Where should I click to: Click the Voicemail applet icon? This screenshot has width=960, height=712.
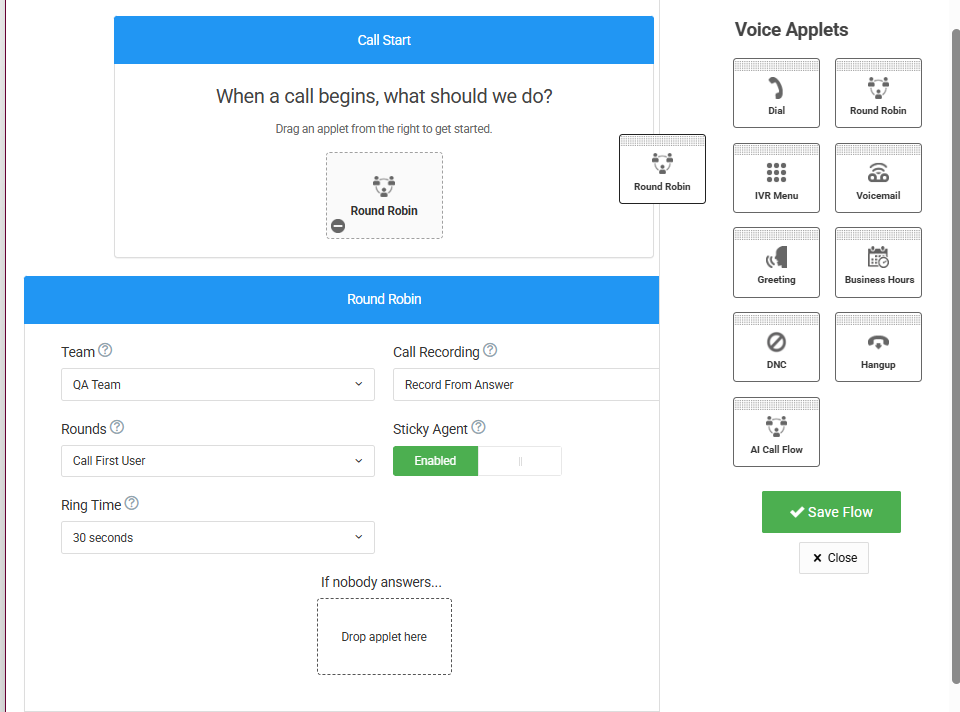(x=878, y=173)
